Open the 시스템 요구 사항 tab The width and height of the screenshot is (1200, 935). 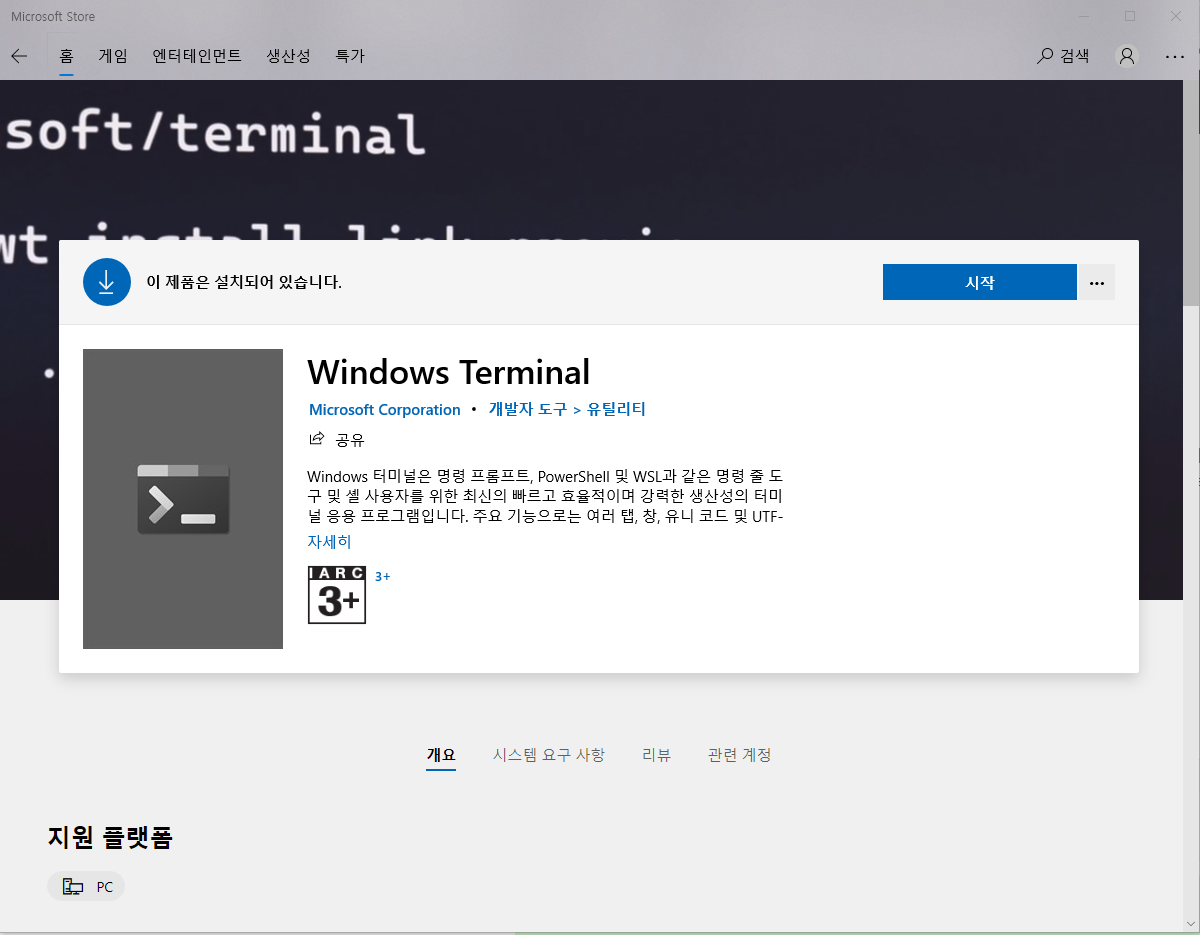tap(548, 755)
